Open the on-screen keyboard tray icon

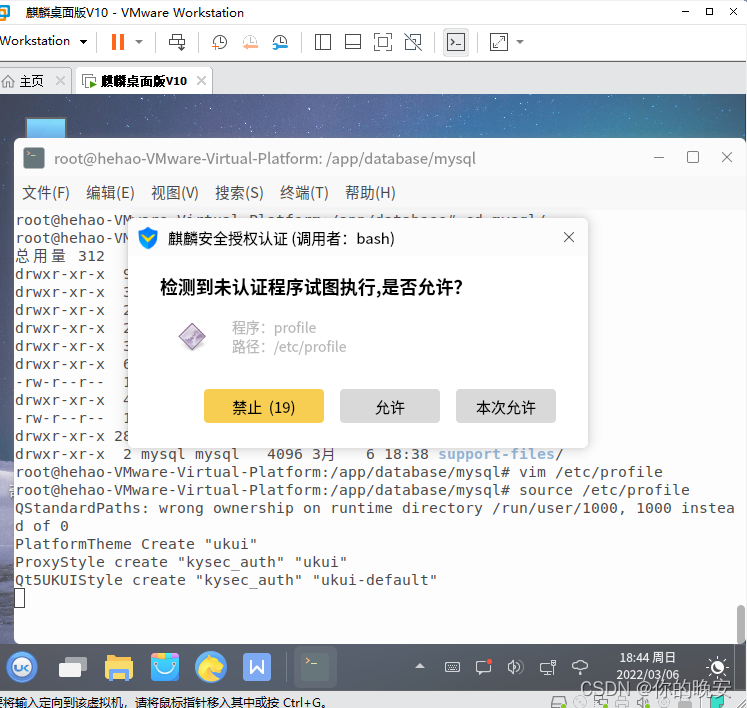click(x=452, y=667)
